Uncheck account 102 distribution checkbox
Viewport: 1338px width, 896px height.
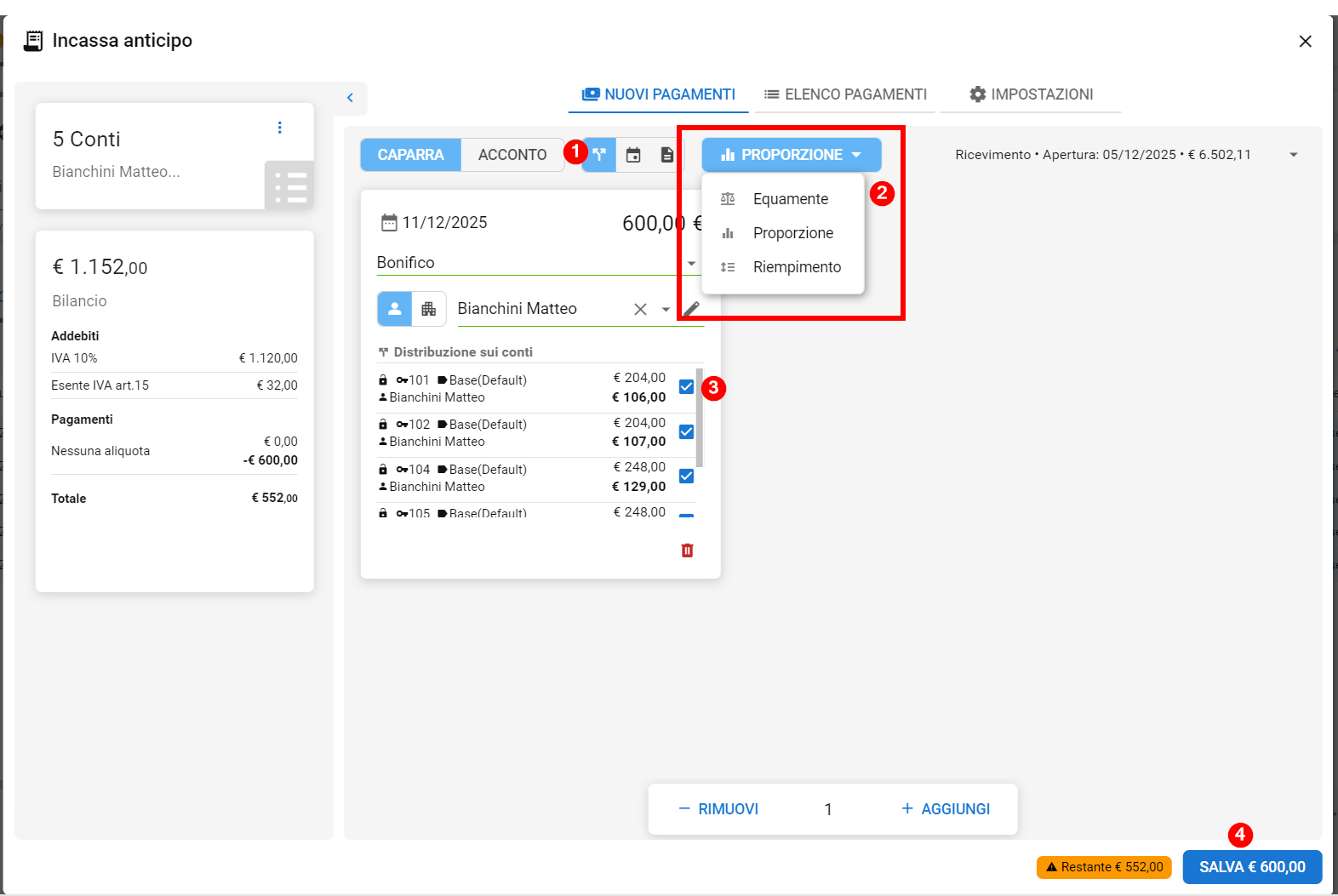tap(686, 432)
